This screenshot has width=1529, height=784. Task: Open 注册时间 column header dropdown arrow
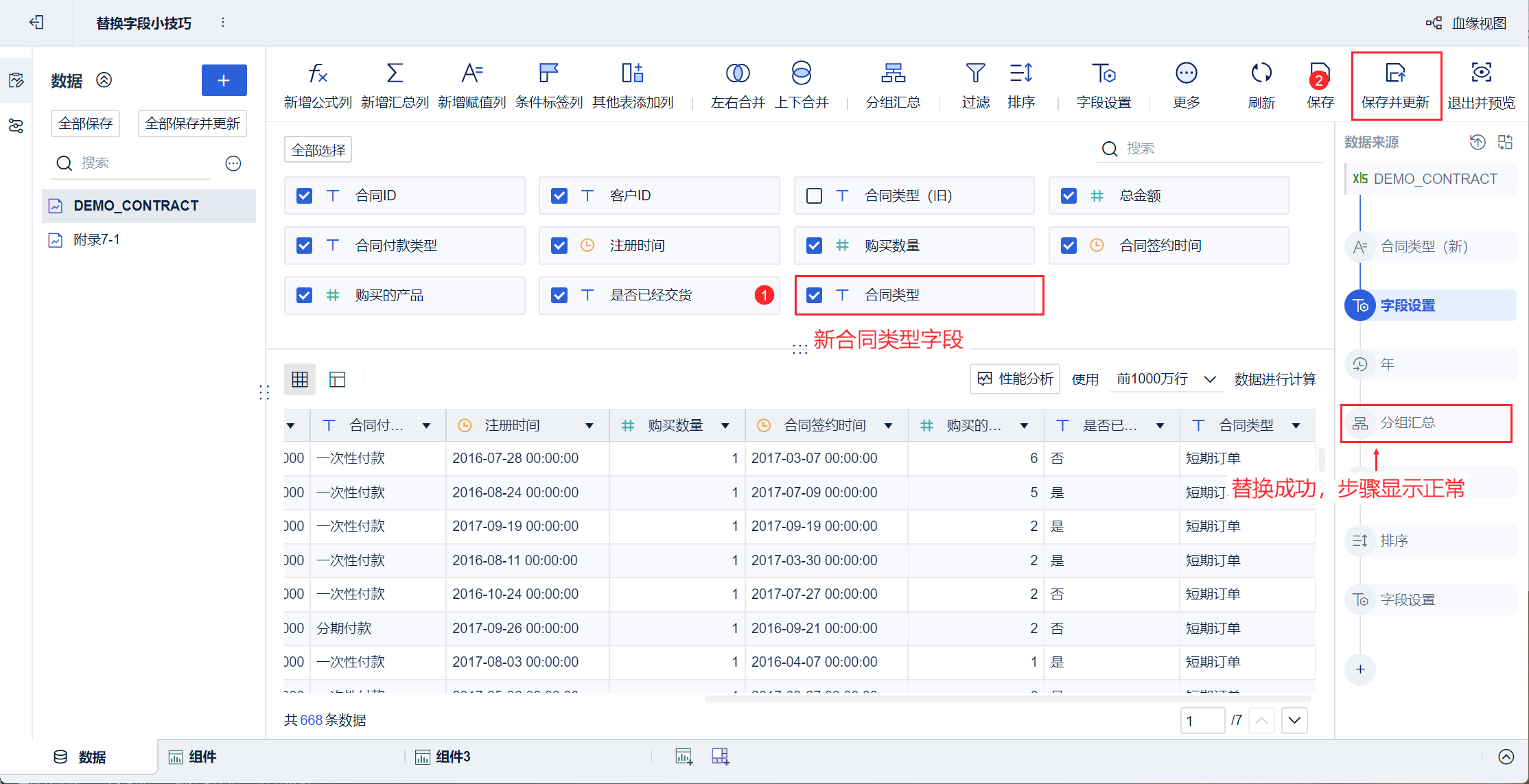(x=589, y=426)
